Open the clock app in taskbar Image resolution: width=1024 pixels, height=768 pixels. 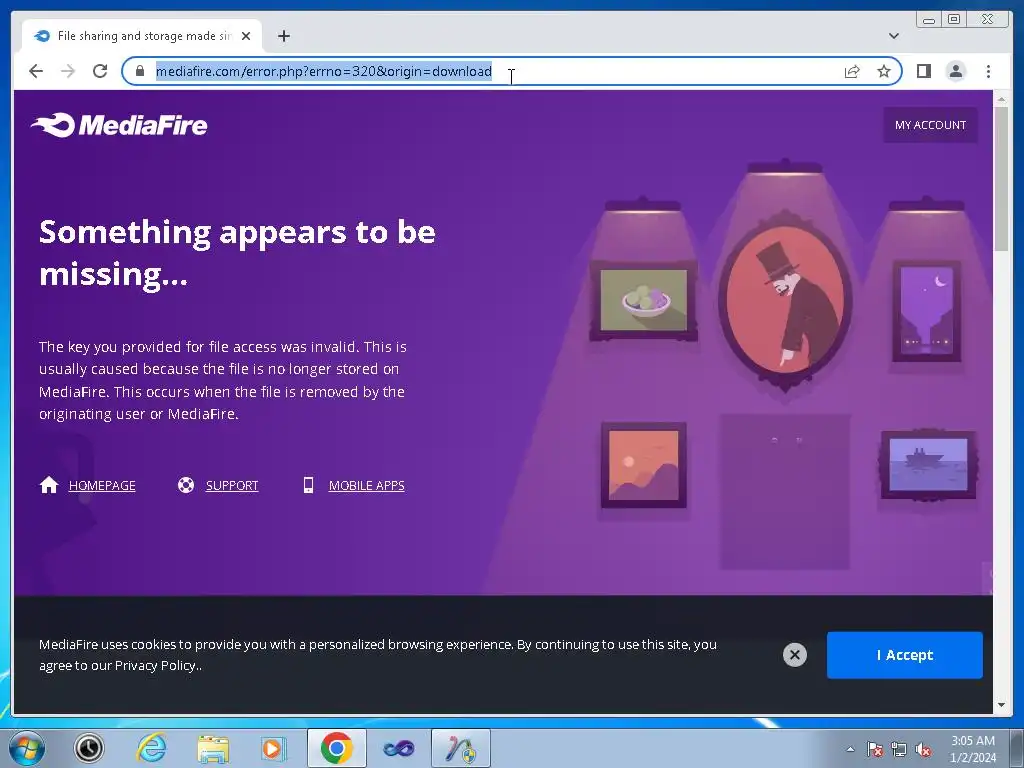[x=89, y=748]
